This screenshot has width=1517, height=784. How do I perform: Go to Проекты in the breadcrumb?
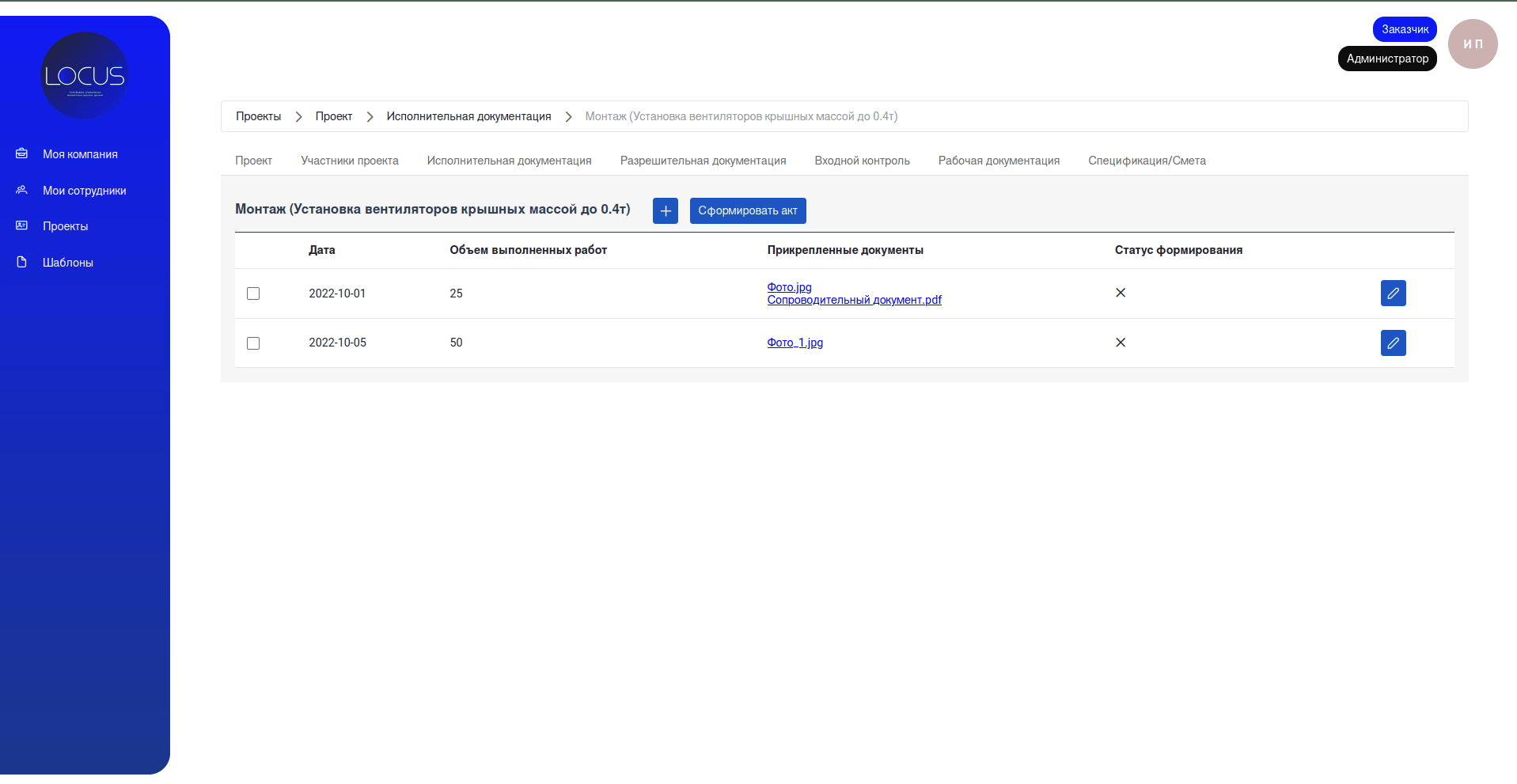click(258, 116)
